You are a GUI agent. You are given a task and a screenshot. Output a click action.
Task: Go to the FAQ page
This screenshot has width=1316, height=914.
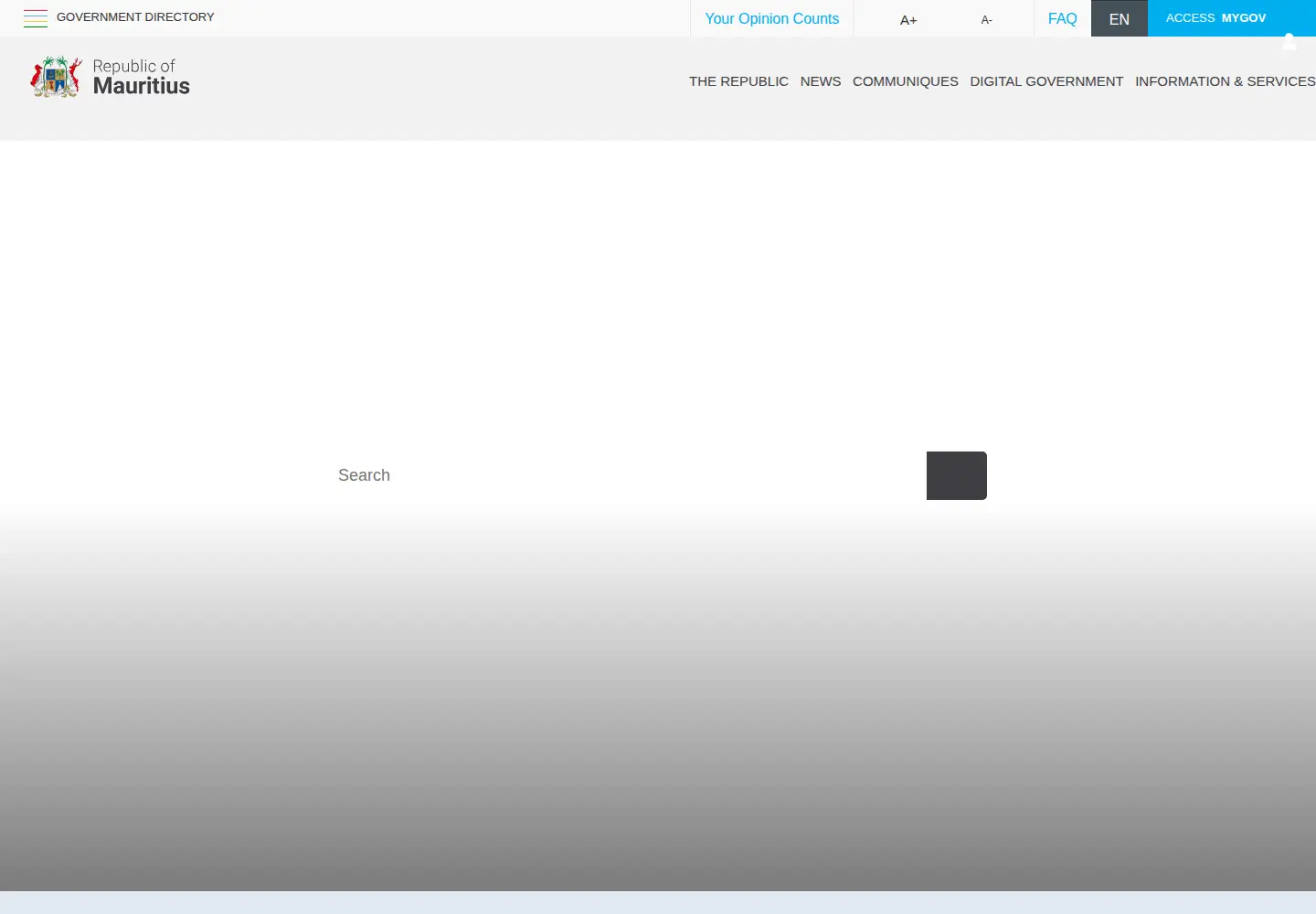point(1062,18)
